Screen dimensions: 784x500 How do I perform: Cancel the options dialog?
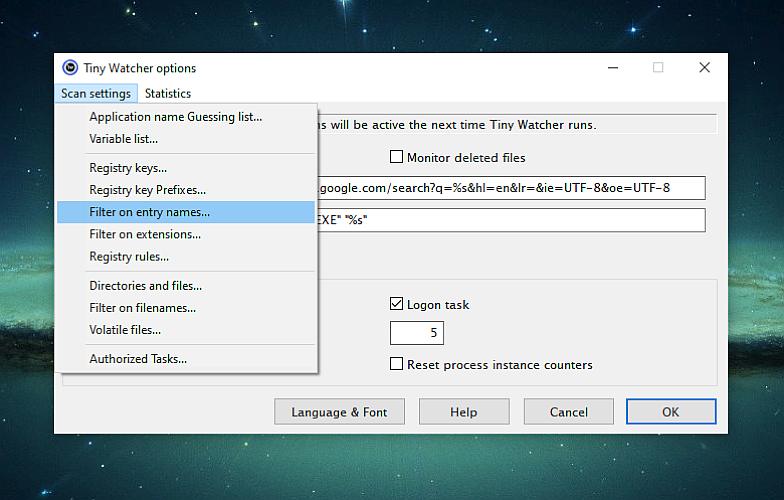568,412
